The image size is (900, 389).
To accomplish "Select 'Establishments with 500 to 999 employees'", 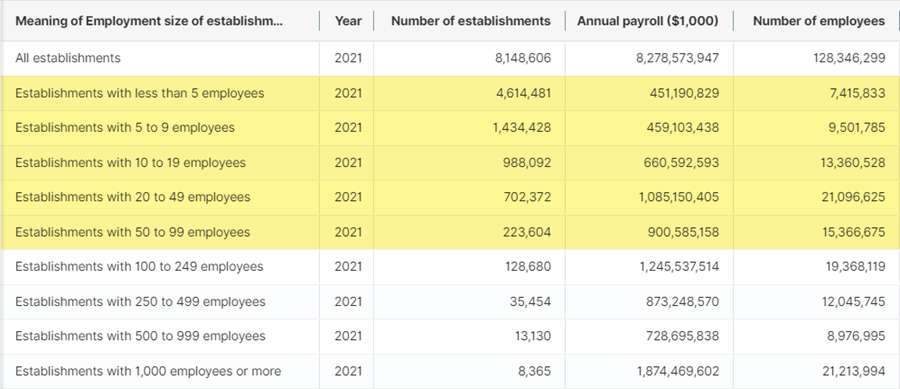I will pos(141,336).
